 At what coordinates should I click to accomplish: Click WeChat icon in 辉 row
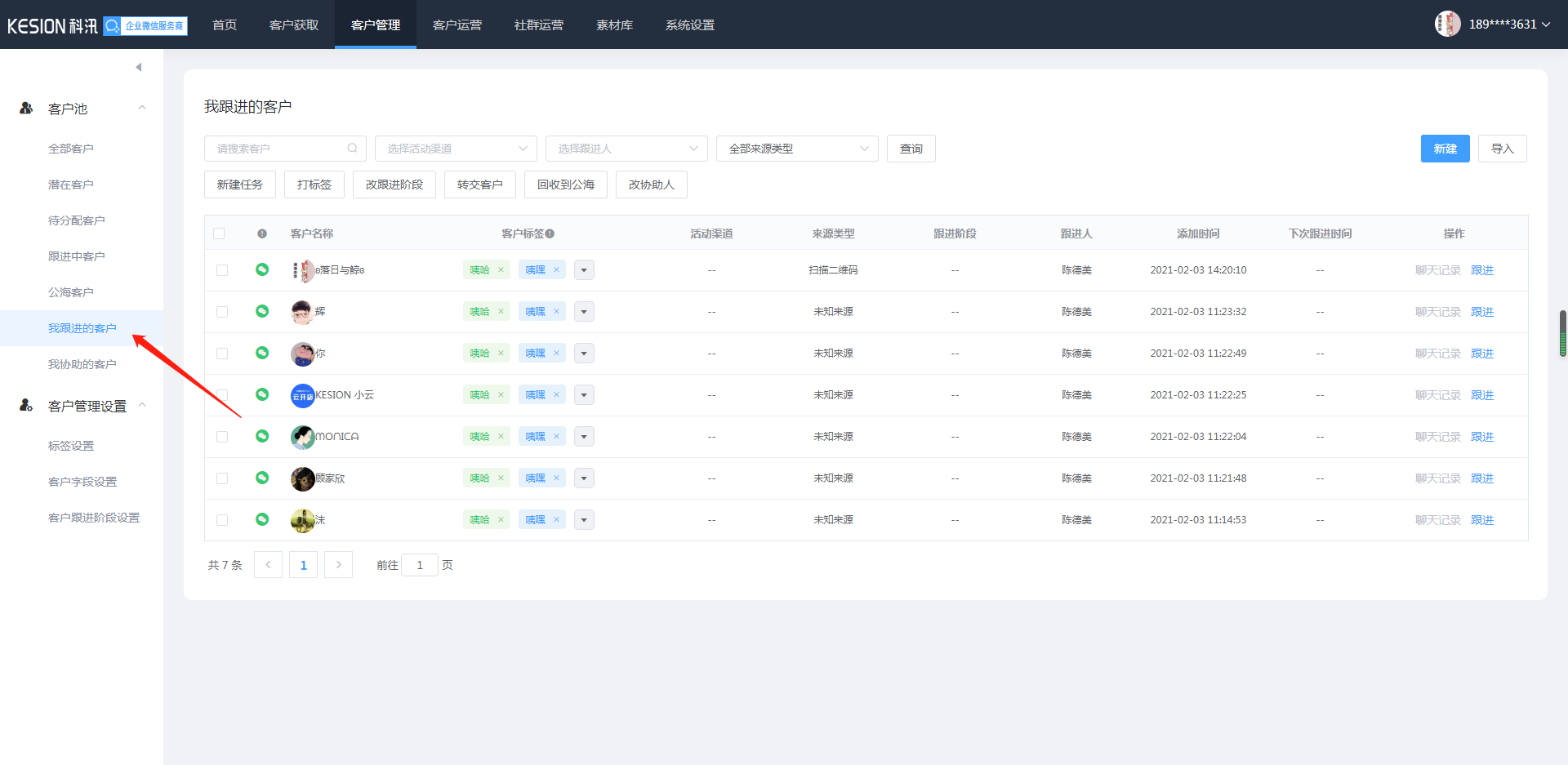262,311
